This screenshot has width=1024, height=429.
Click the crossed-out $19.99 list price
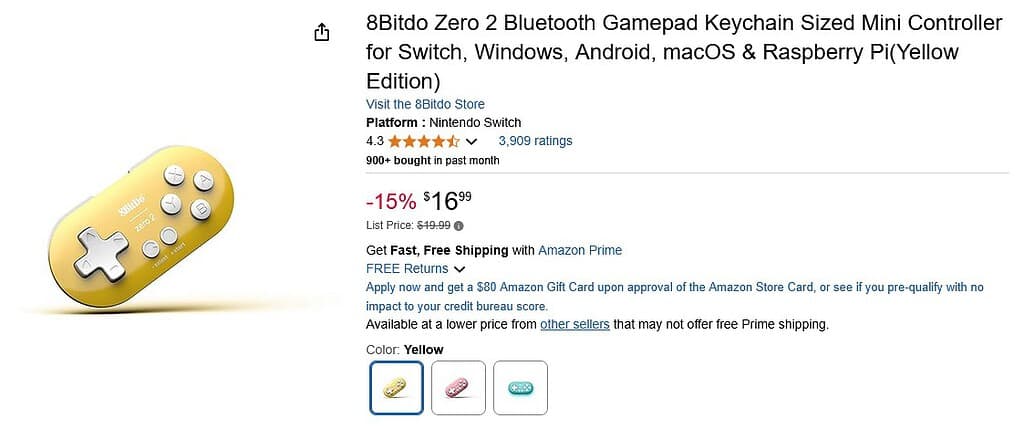(x=433, y=225)
